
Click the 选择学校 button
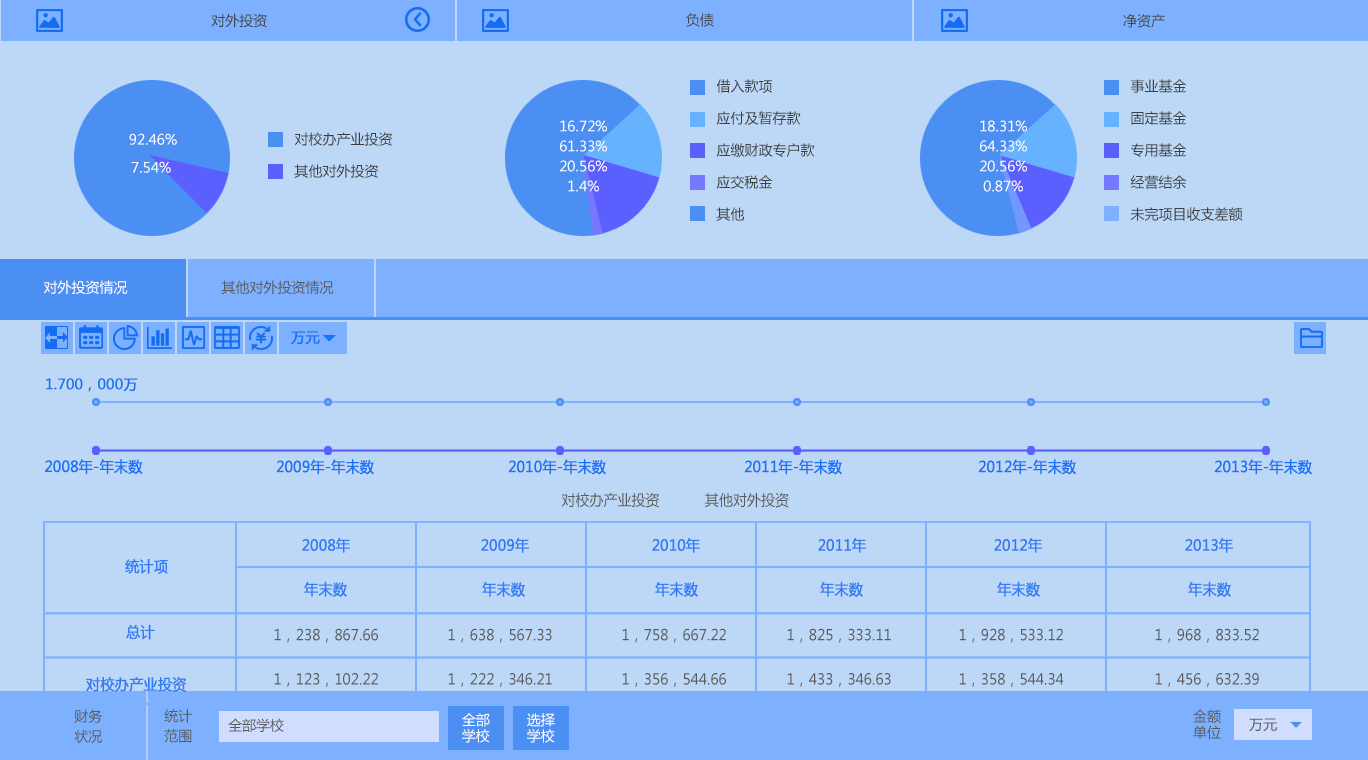[x=541, y=728]
